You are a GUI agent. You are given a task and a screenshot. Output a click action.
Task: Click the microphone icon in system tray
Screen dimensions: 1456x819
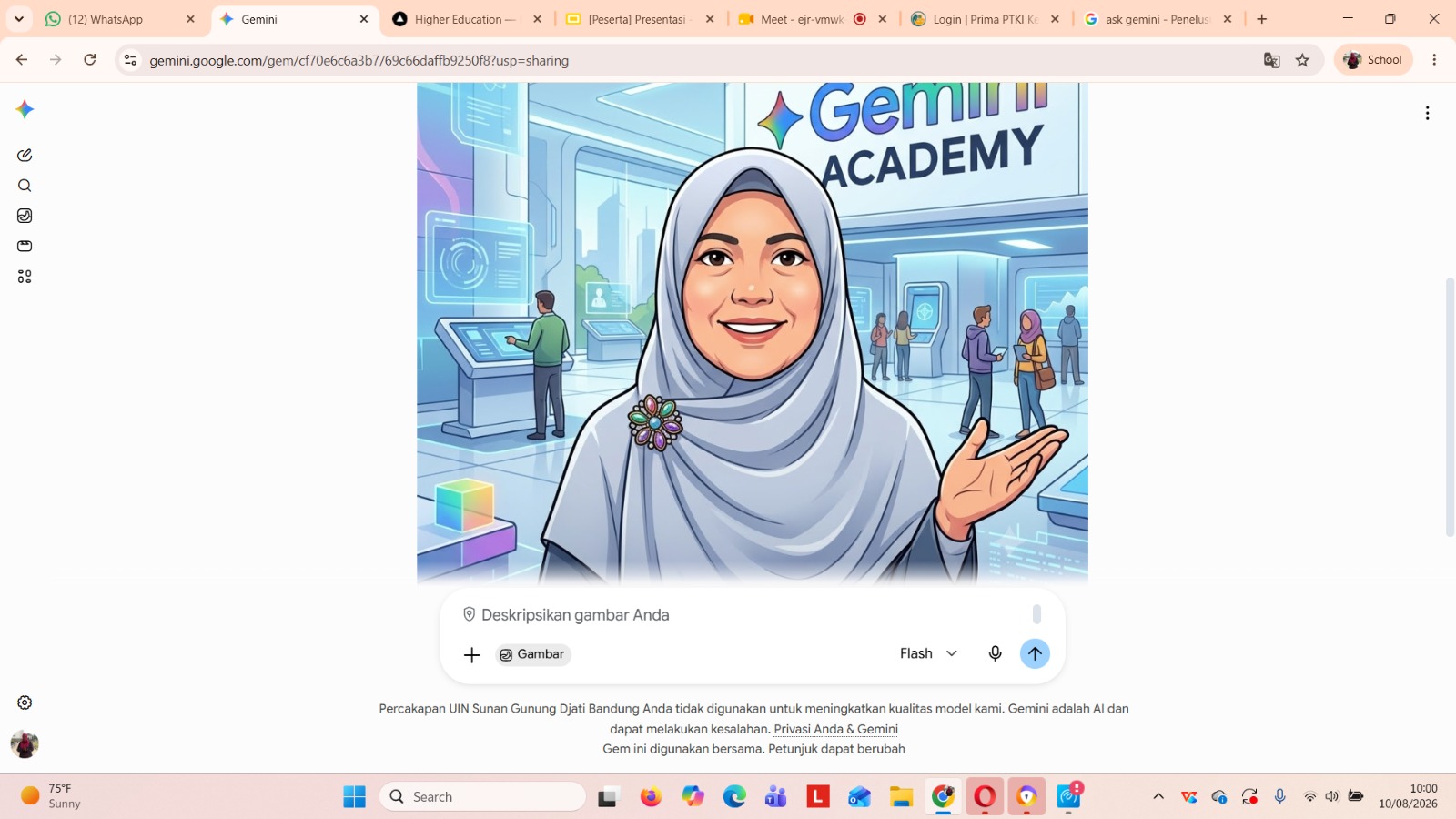pos(1279,797)
